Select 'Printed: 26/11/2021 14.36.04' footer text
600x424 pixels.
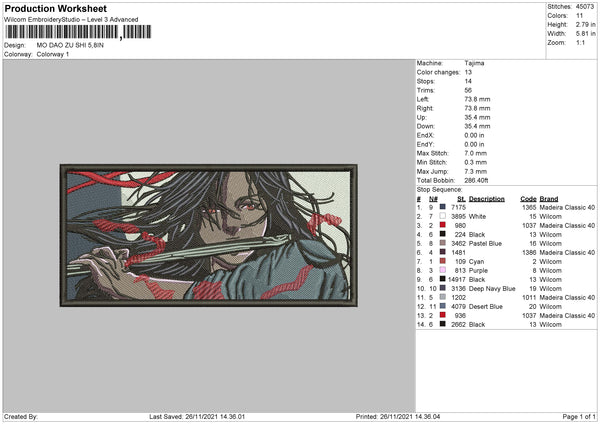pos(398,417)
